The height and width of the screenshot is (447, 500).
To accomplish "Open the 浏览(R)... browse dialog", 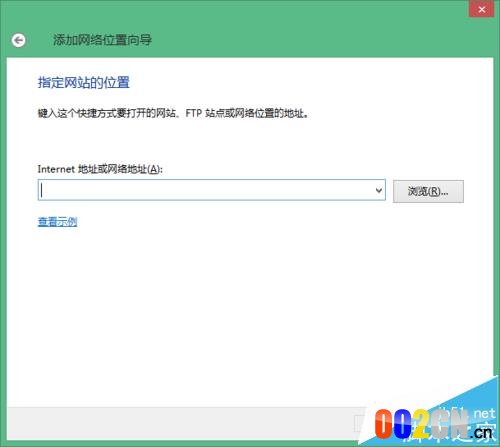I will click(x=428, y=191).
